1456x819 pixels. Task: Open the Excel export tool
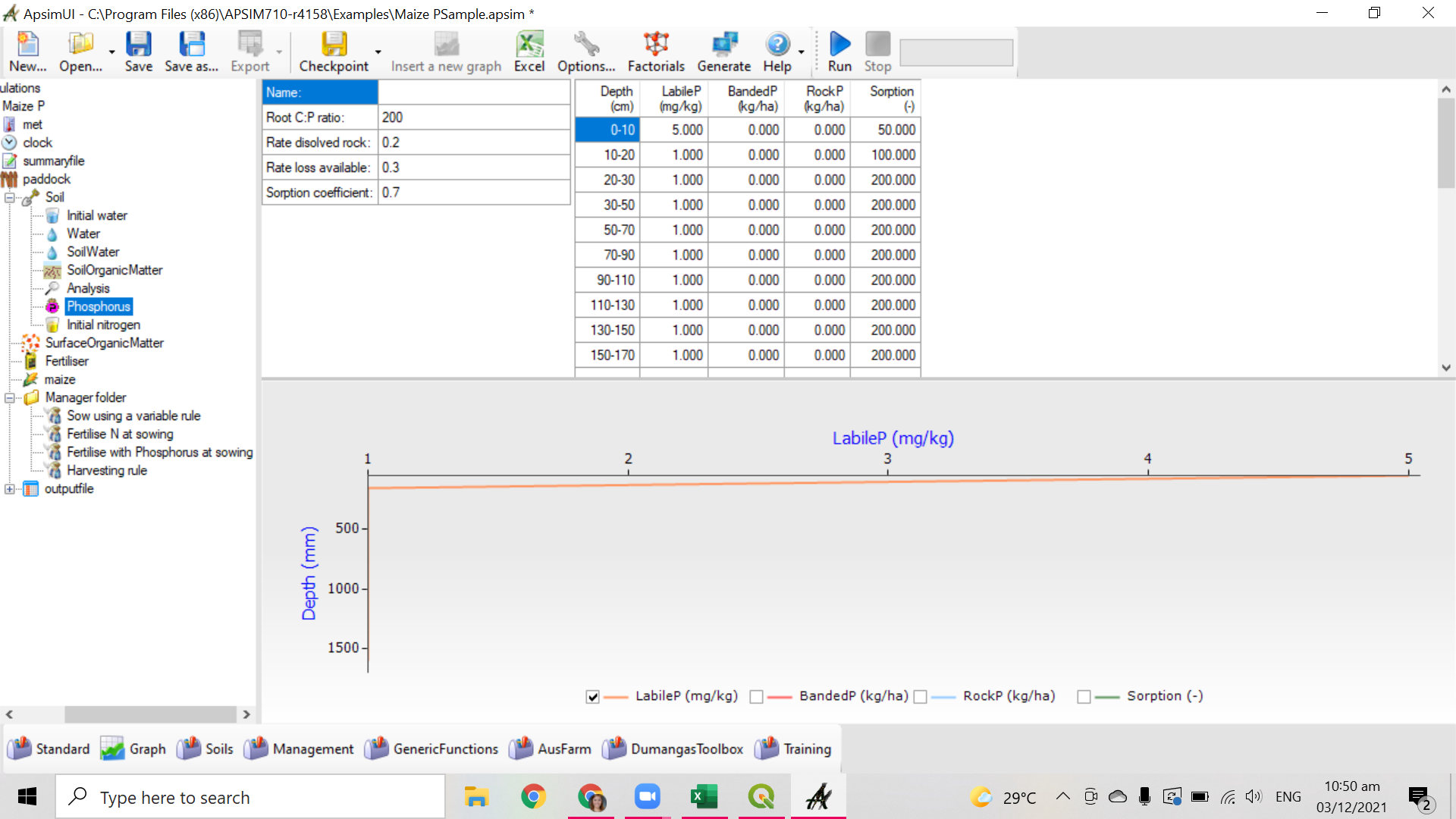(x=529, y=51)
